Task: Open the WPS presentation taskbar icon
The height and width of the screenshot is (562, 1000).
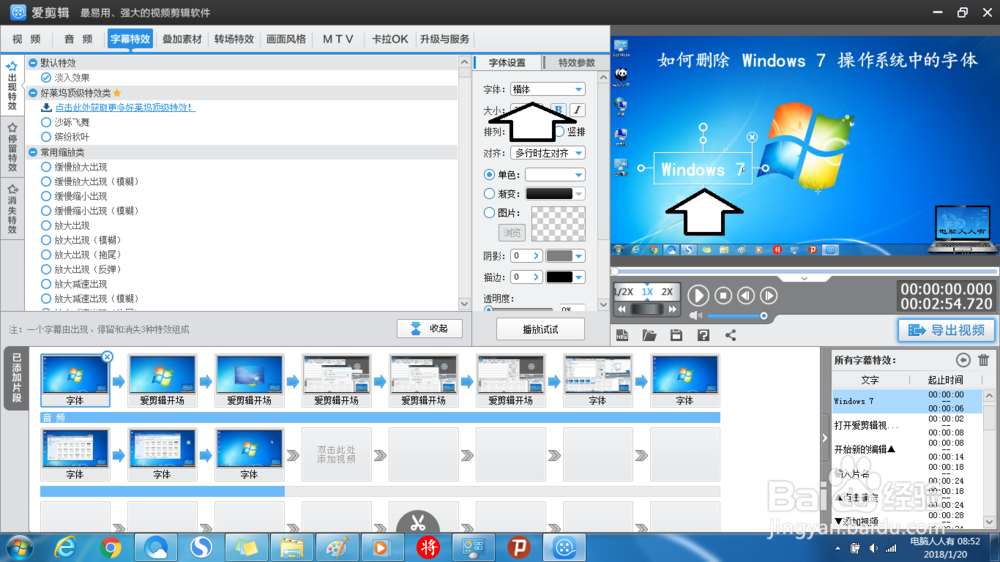Action: tap(518, 547)
